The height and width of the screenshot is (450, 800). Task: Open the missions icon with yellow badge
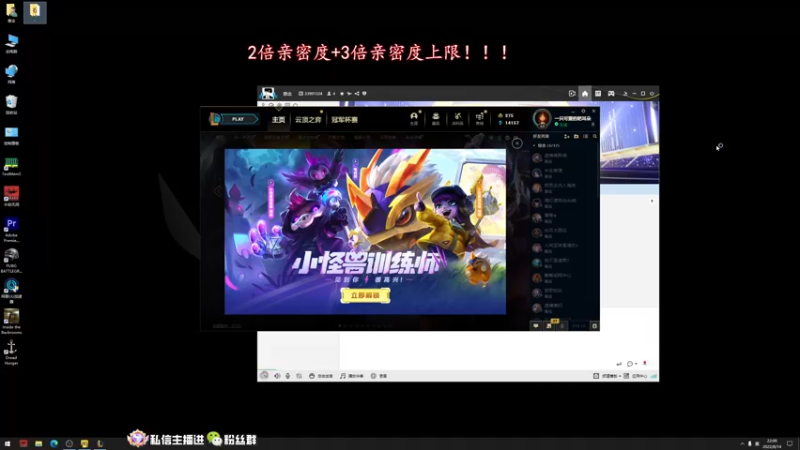tap(549, 326)
